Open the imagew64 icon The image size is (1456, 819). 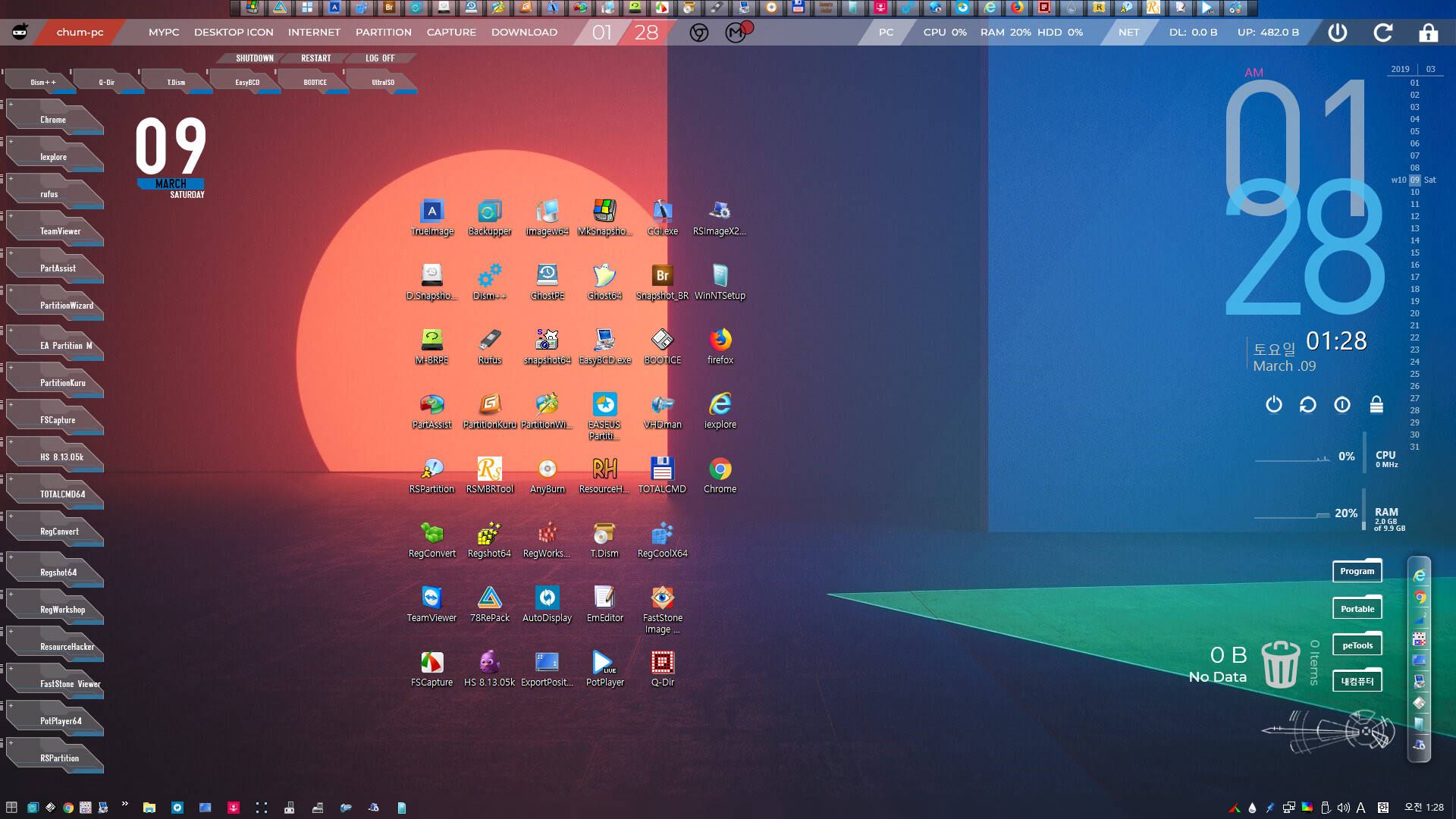point(547,218)
